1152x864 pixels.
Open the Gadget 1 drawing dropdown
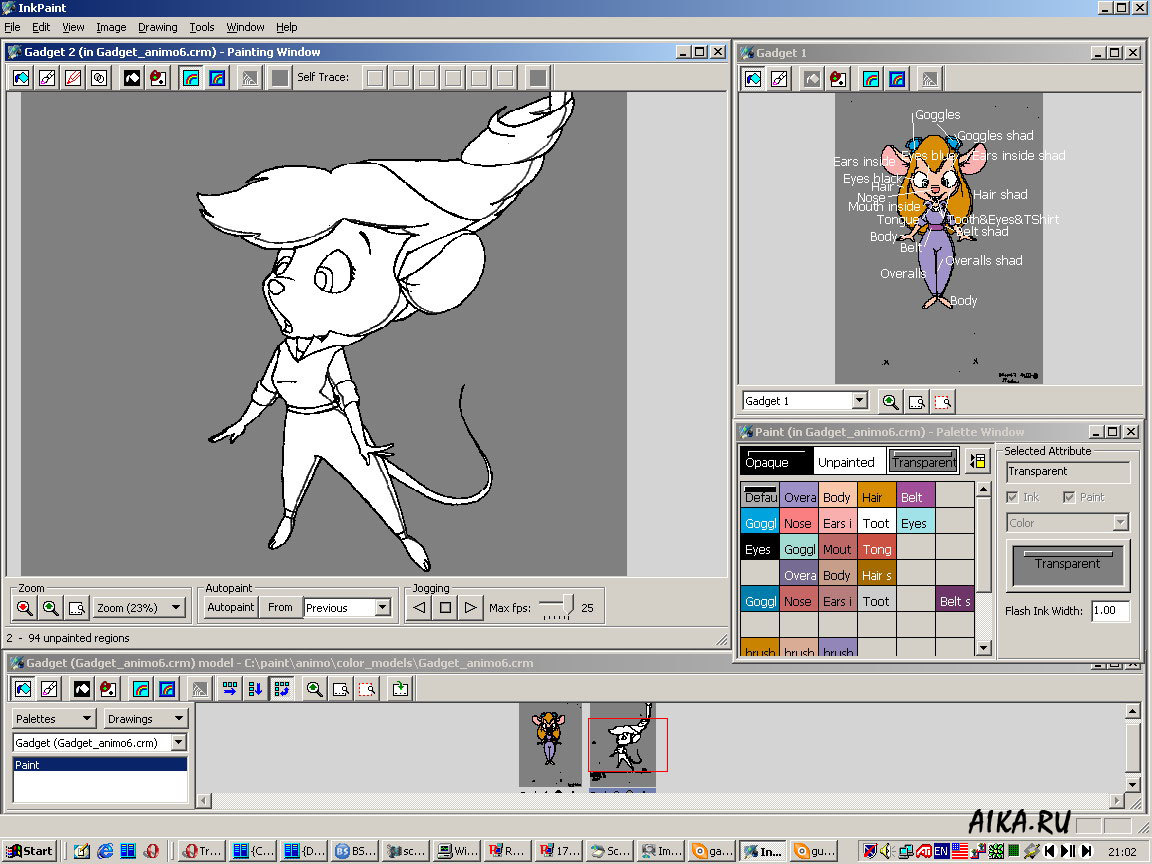point(860,401)
